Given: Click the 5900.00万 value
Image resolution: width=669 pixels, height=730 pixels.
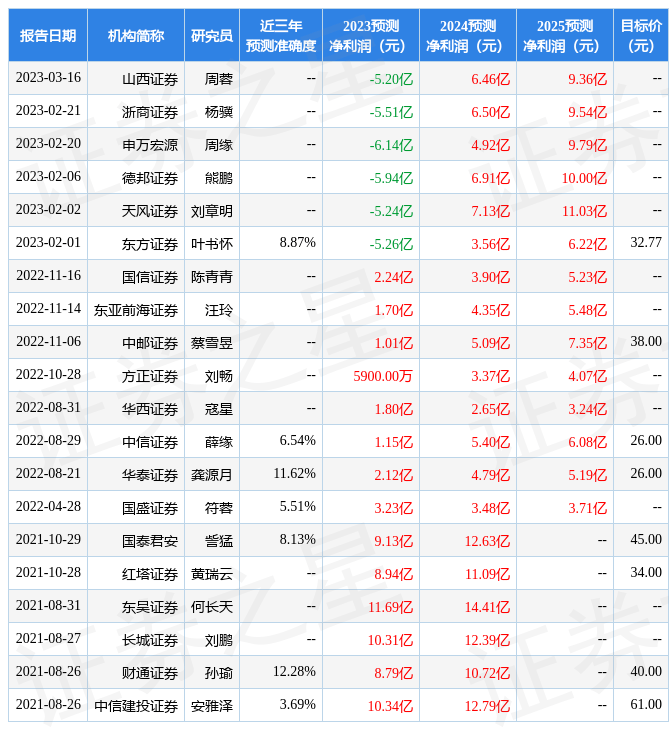Looking at the screenshot, I should (x=383, y=377).
